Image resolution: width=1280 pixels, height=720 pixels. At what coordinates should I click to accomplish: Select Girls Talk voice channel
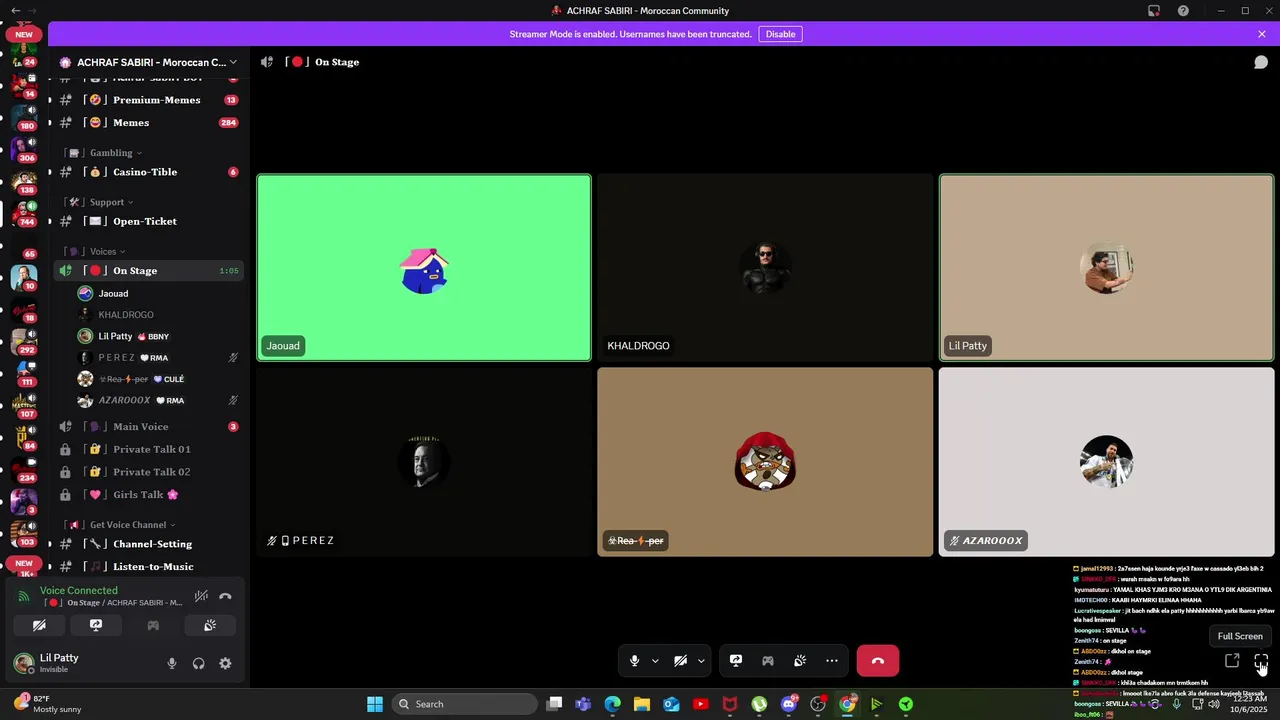pos(148,494)
